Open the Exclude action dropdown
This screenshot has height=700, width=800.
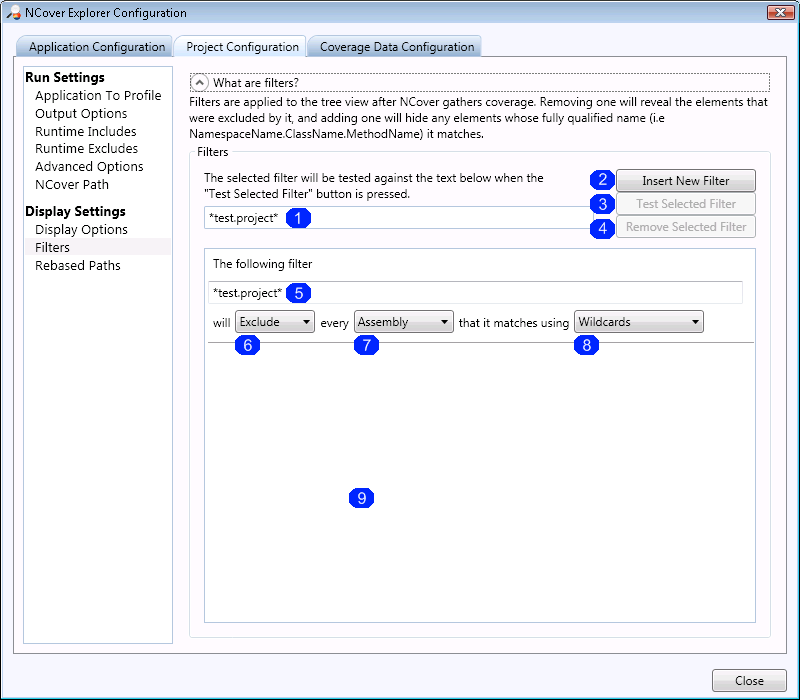point(274,322)
